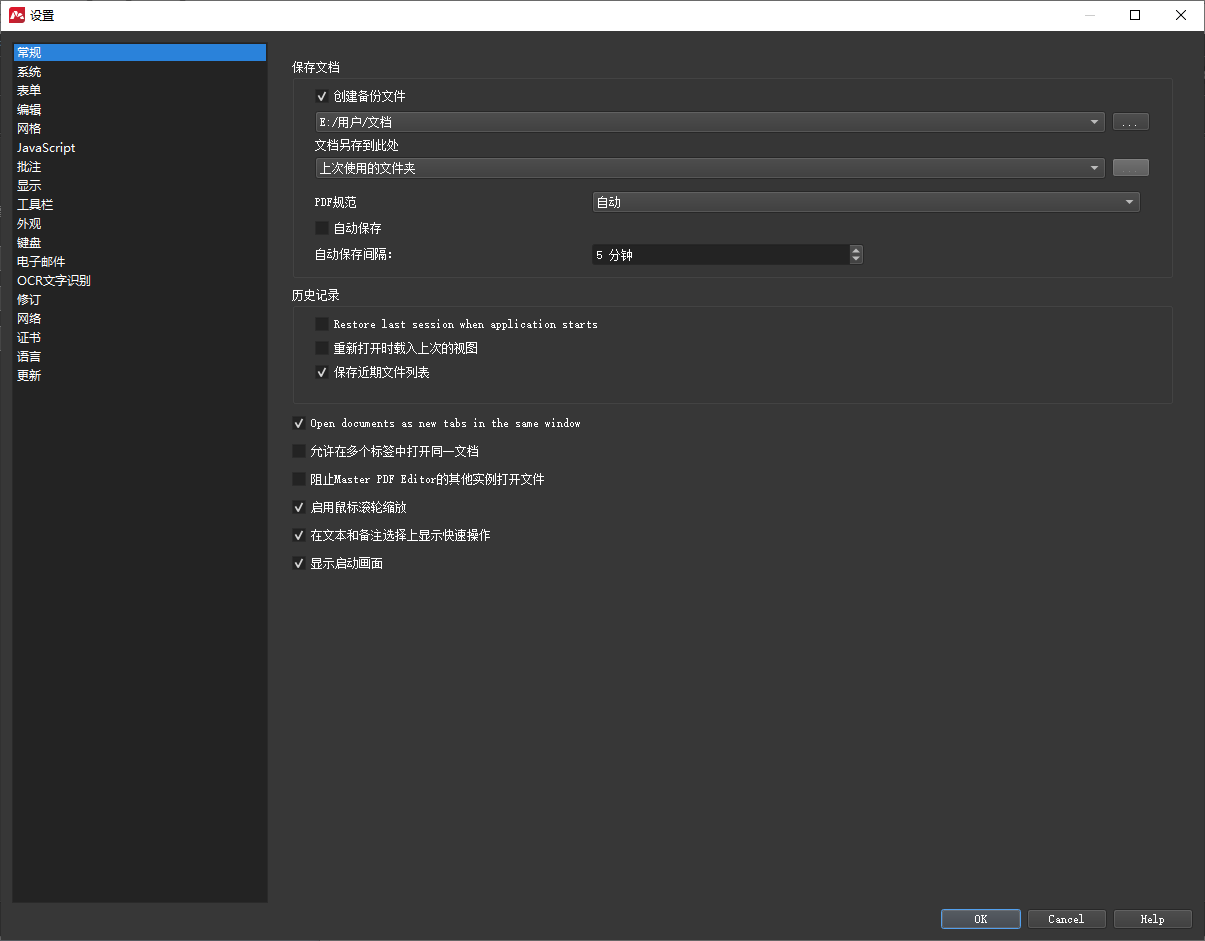Enable Restore last session when application starts
The image size is (1205, 941).
click(x=322, y=324)
